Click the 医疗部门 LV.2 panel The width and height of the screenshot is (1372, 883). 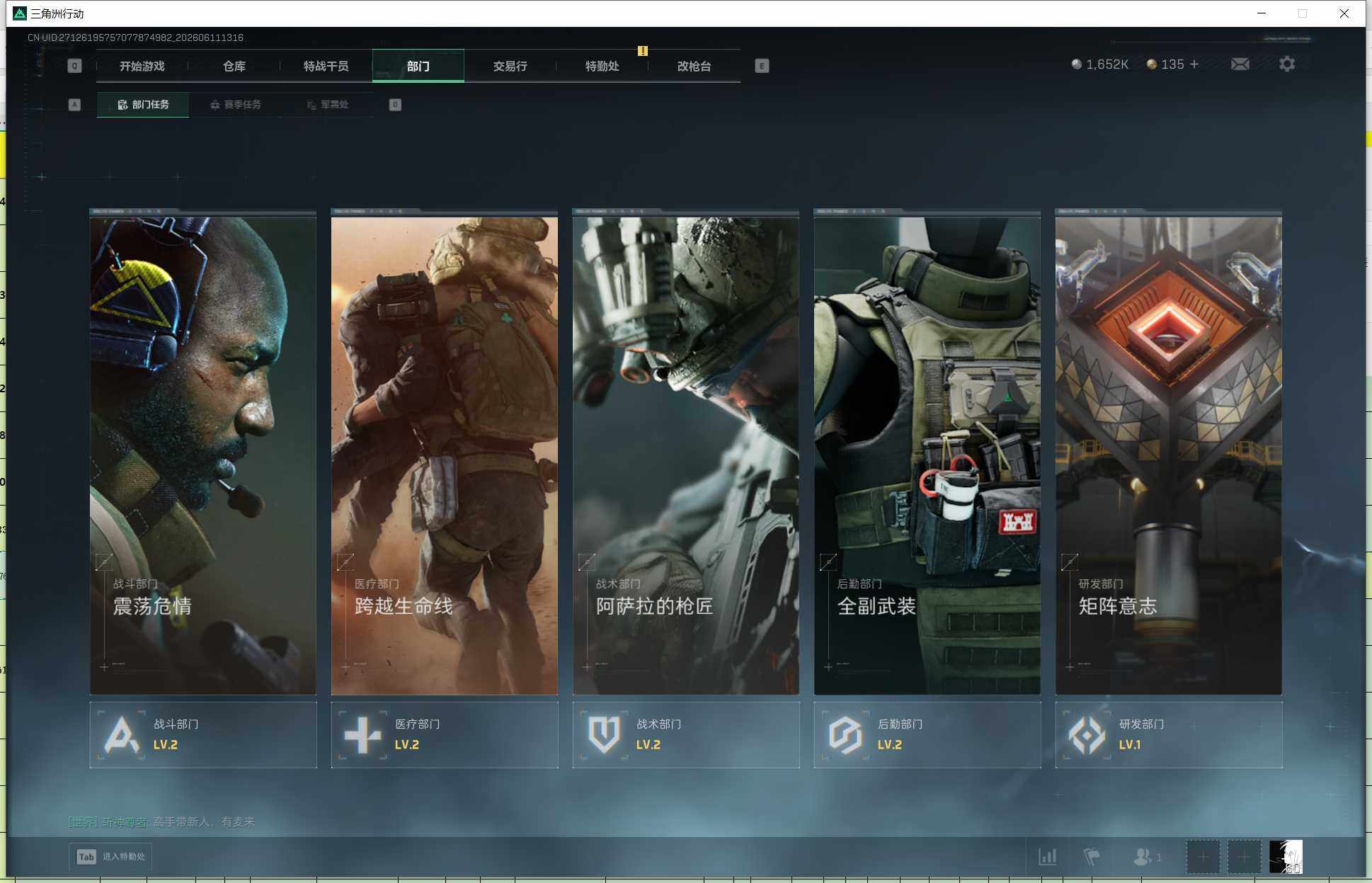point(445,735)
